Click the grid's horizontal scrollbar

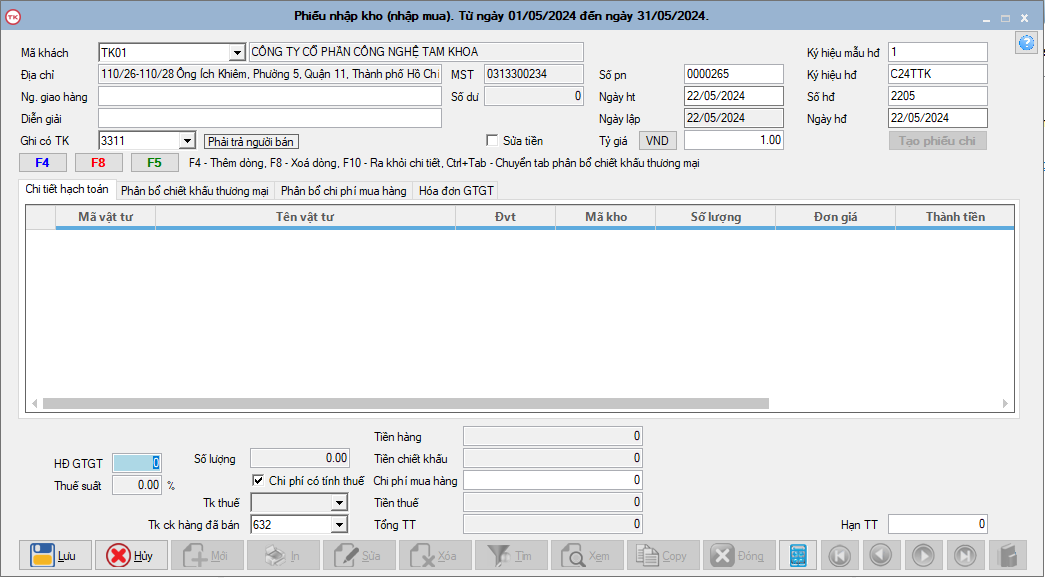(405, 404)
